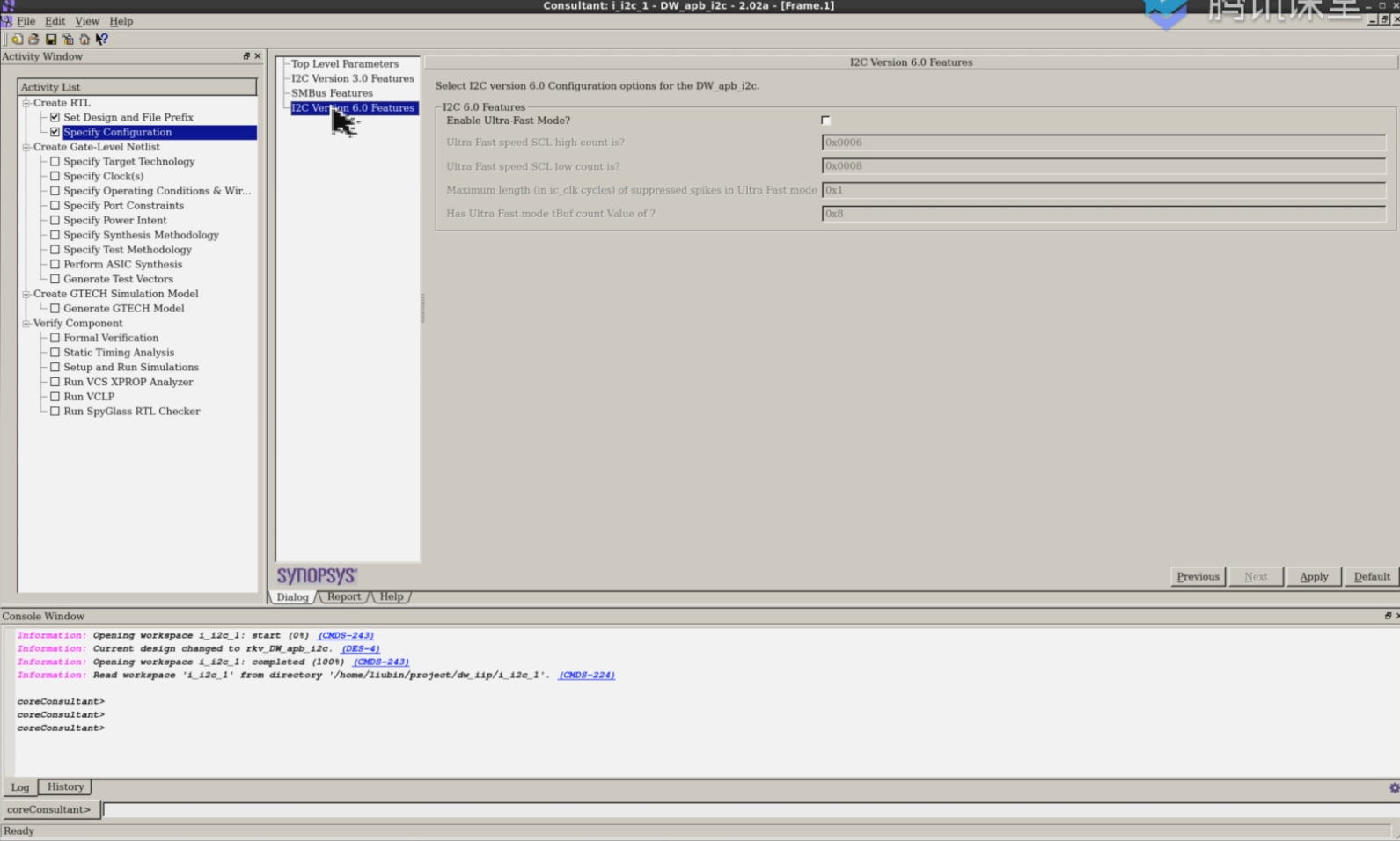Click the Save floppy disk icon

(x=51, y=39)
